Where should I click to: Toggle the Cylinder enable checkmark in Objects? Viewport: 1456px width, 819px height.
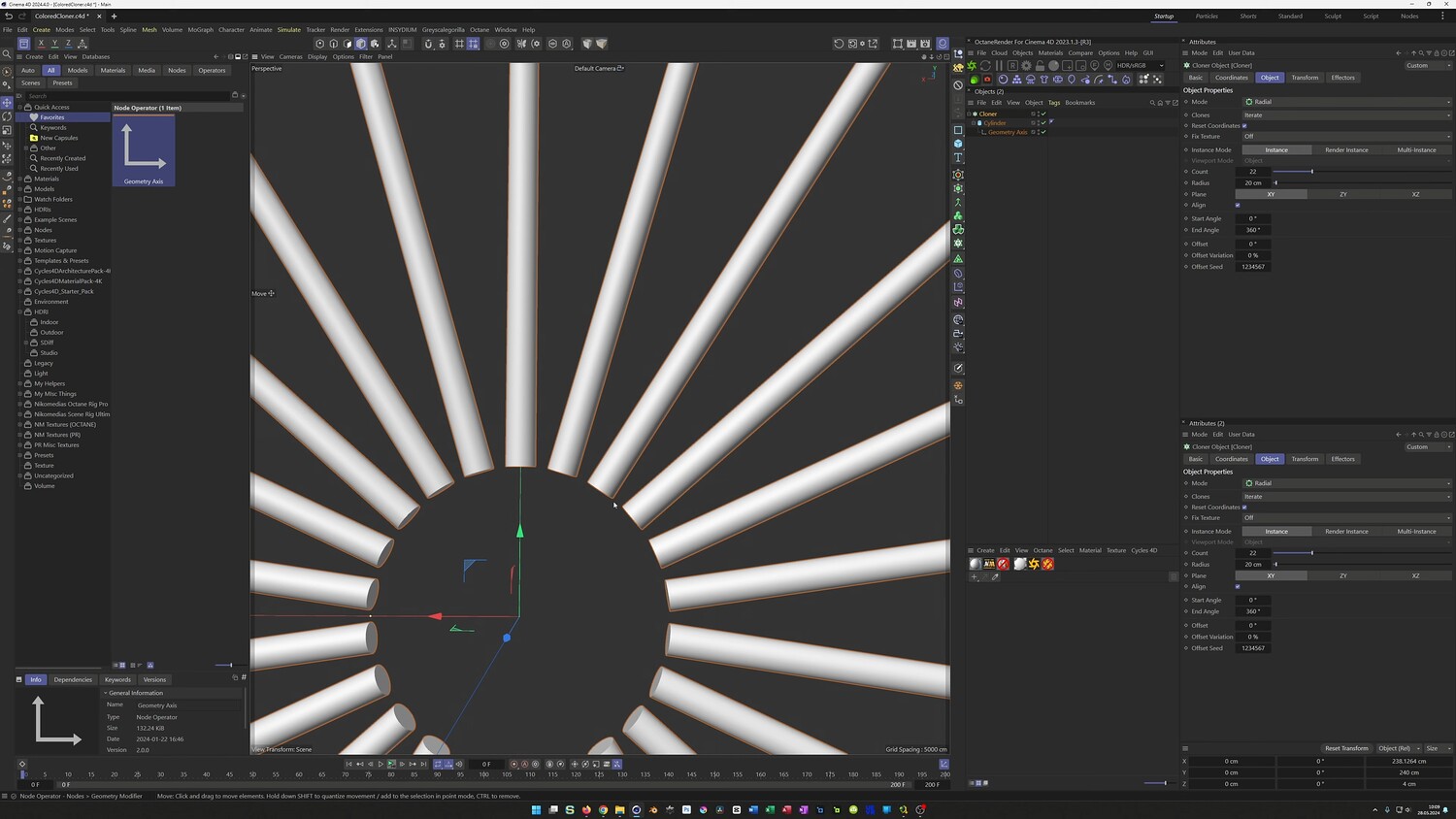tap(1043, 123)
